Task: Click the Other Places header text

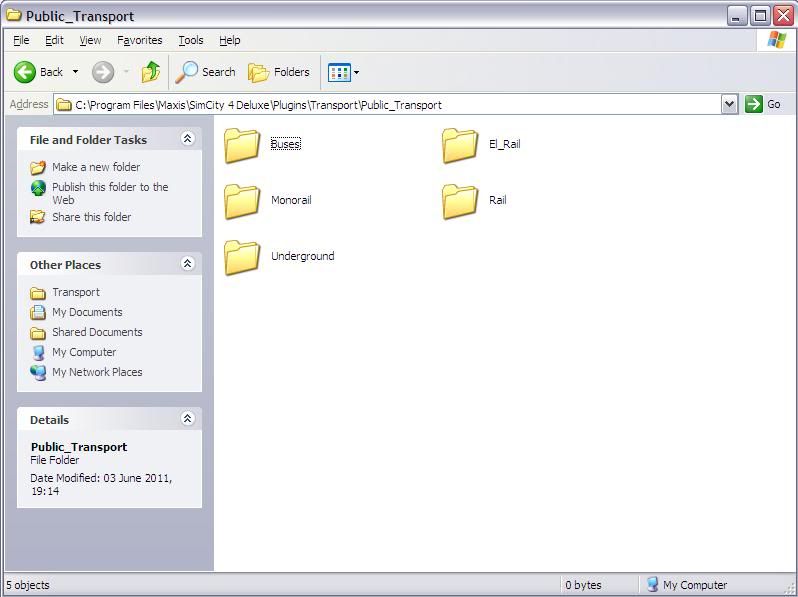Action: [65, 265]
